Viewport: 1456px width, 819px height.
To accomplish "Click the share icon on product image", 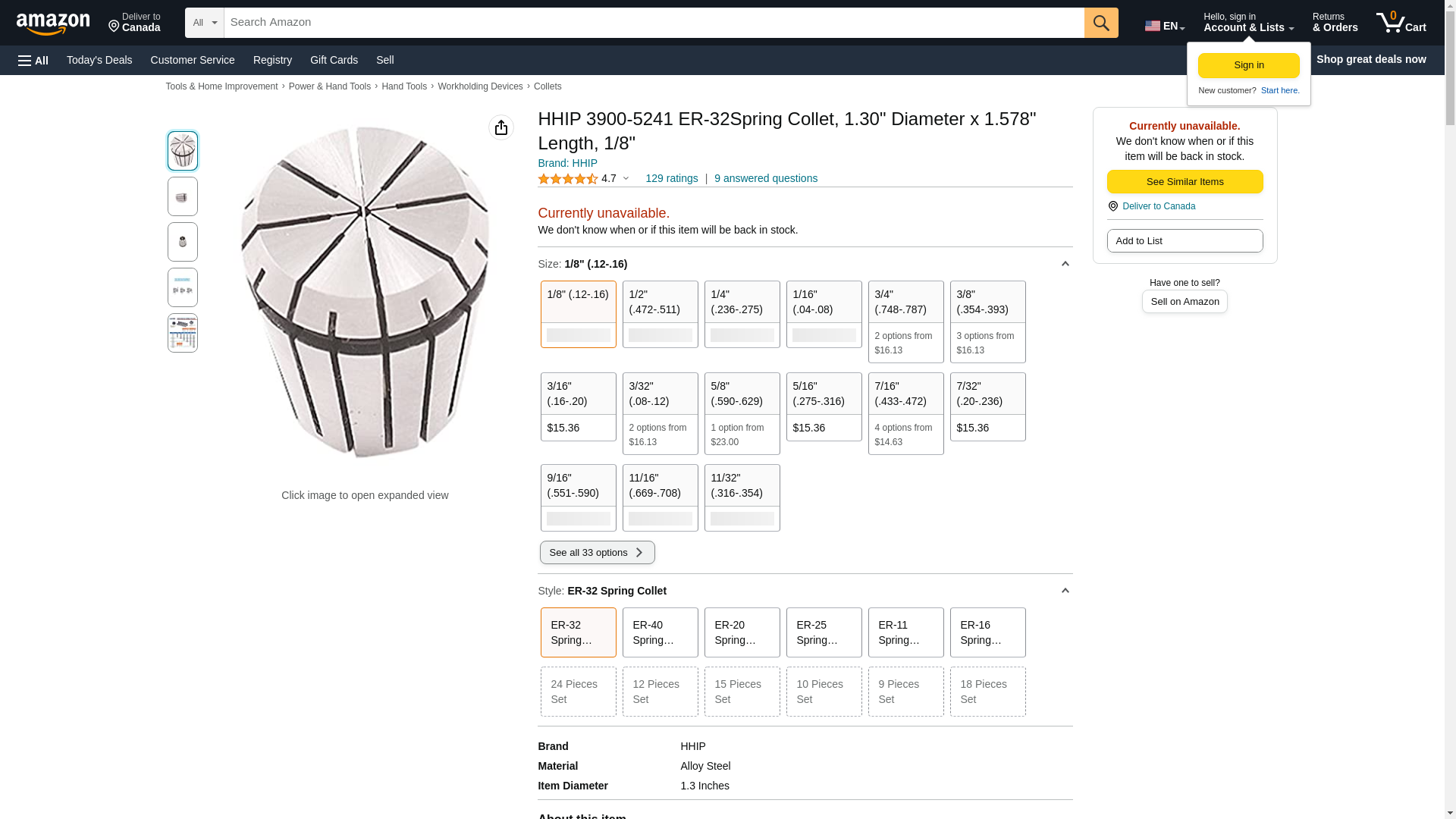I will tap(501, 127).
